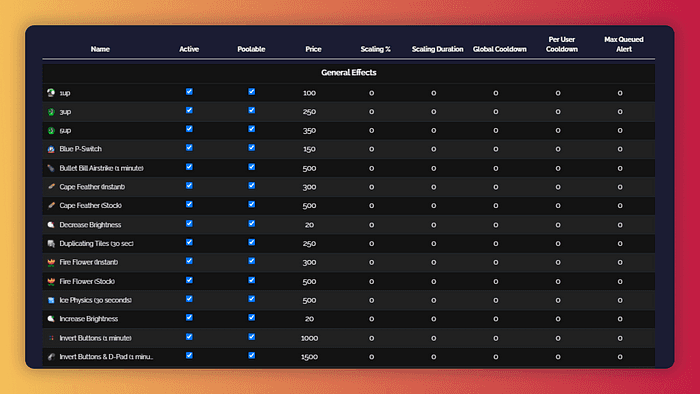The image size is (700, 394).
Task: Click the Invert Buttons (1 minute) icon
Action: [51, 338]
